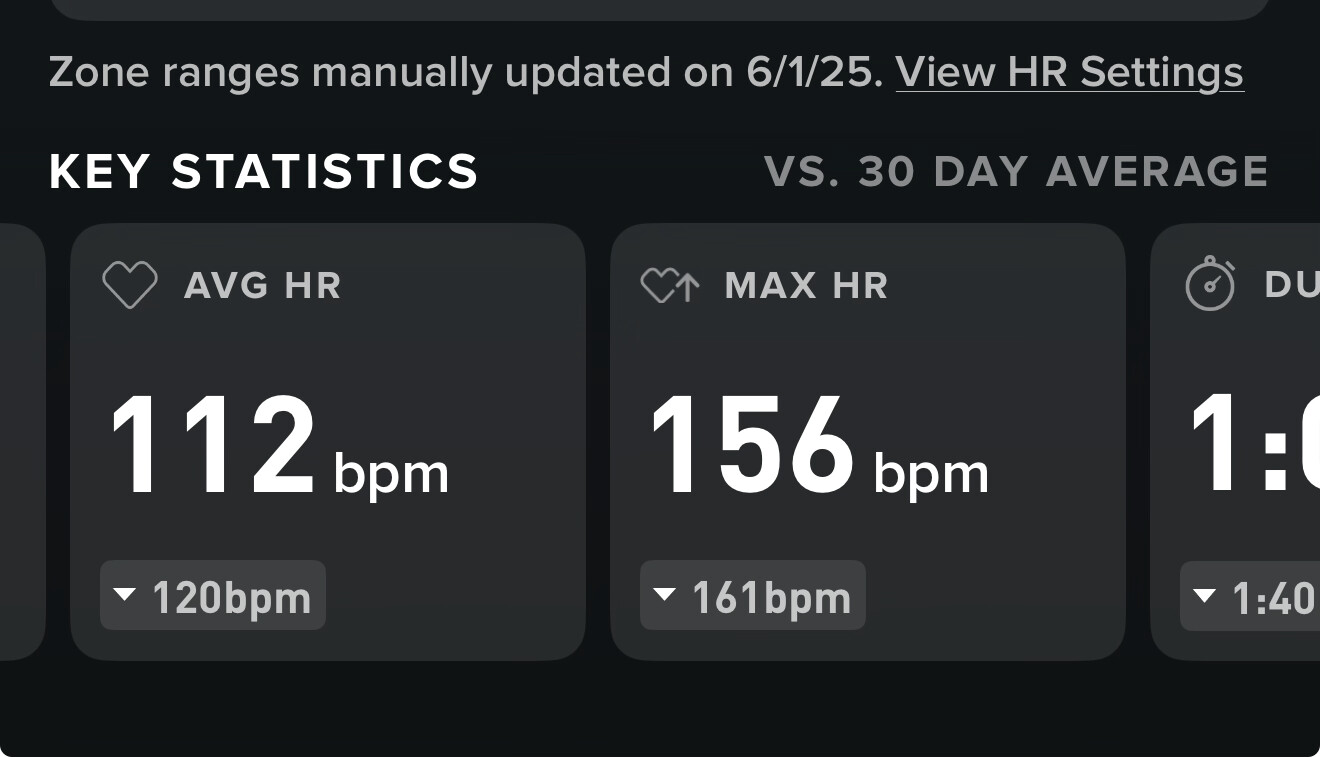Tap the partially hidden card left of AVG HR
The image size is (1320, 757).
pos(22,441)
